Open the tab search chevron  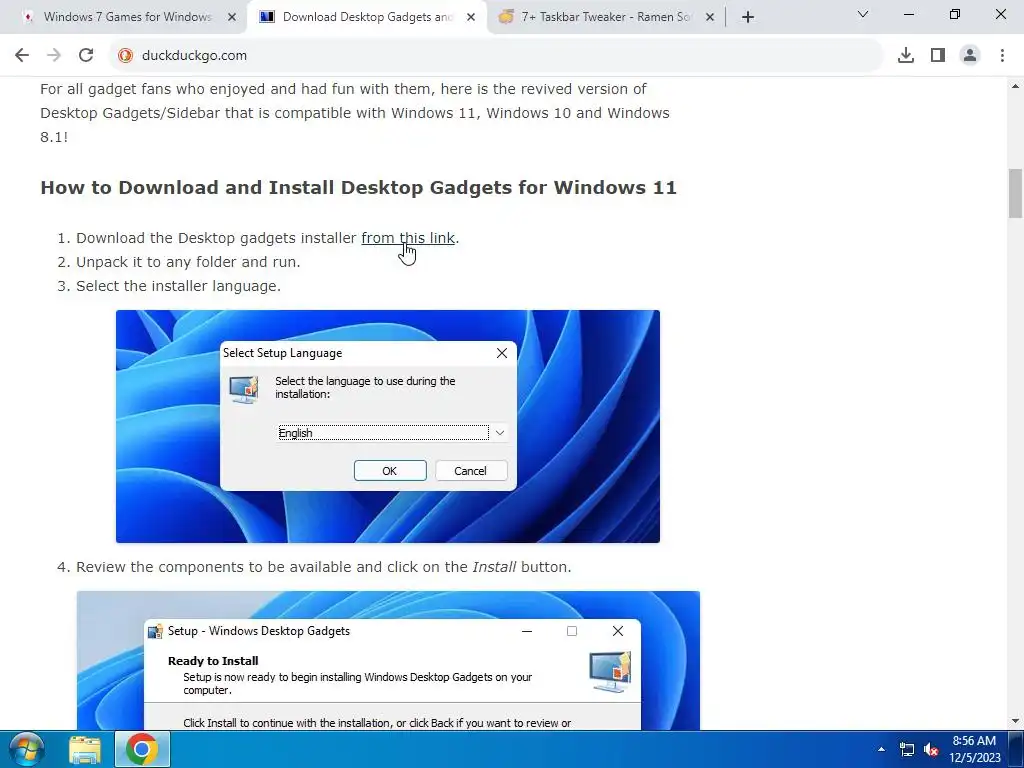(863, 14)
